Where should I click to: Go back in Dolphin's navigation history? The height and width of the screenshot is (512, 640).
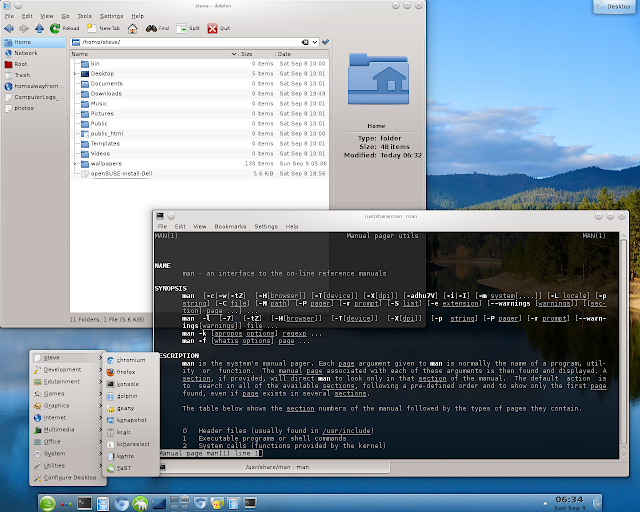click(9, 28)
